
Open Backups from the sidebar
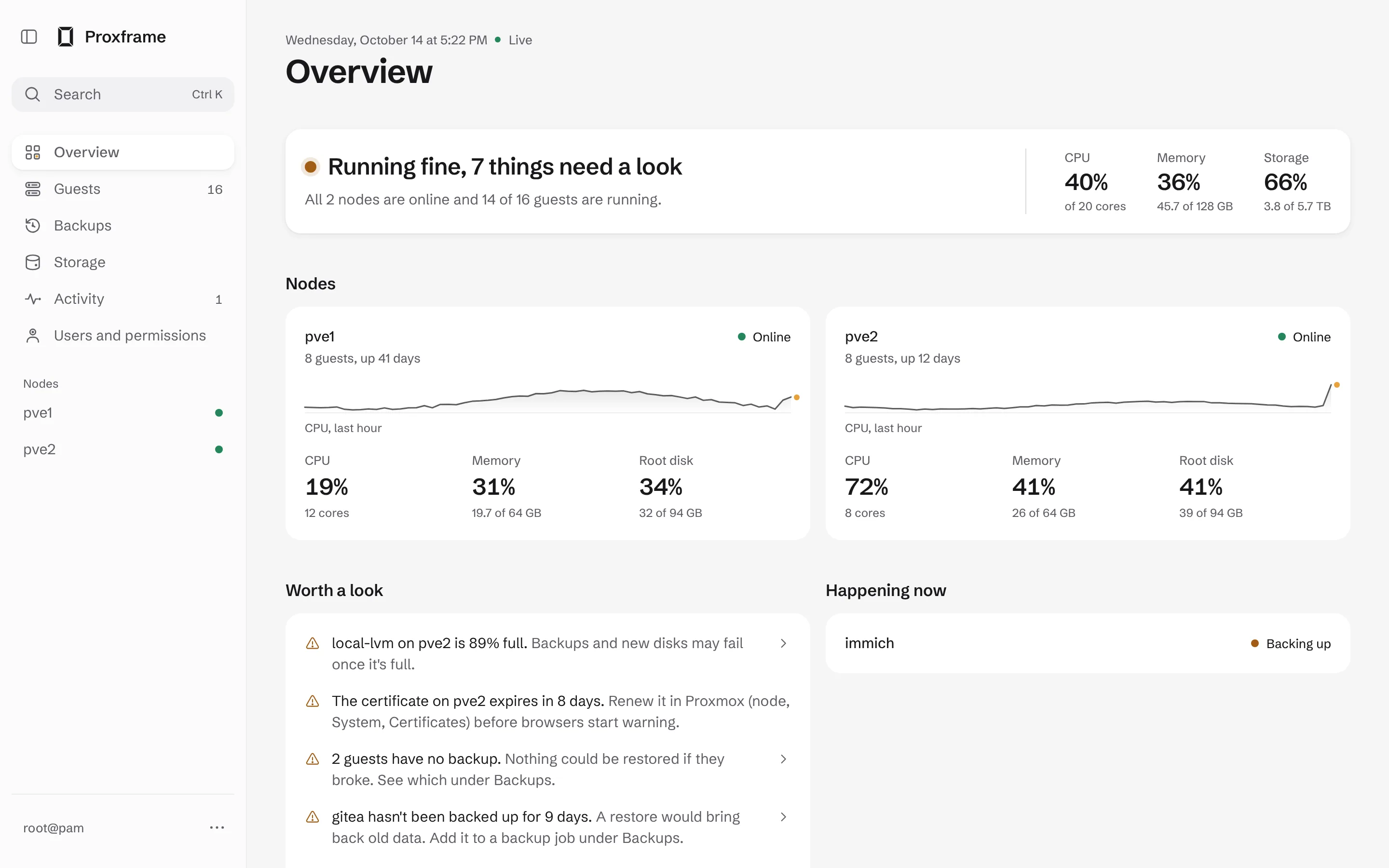(x=123, y=226)
